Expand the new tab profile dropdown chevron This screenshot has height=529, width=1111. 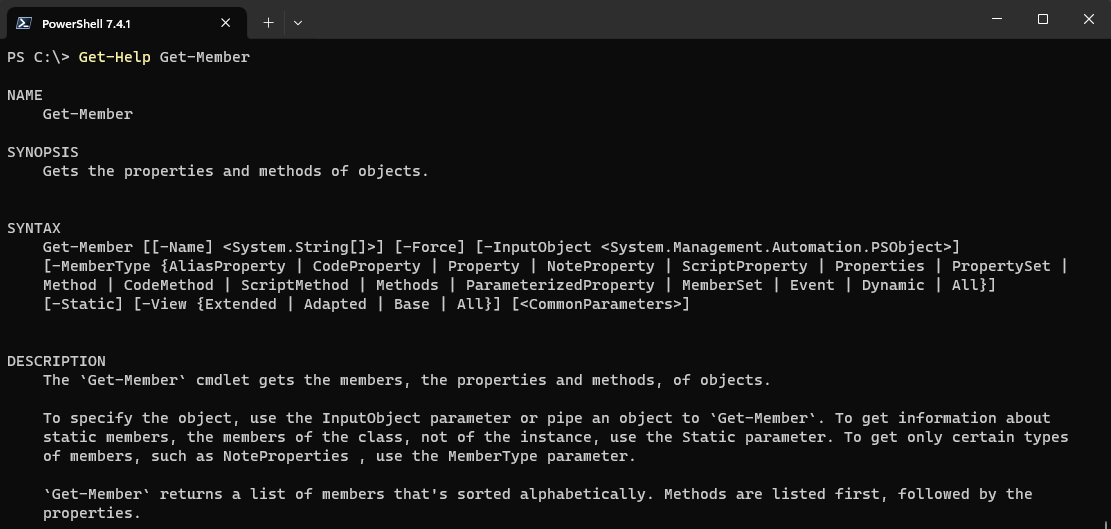pos(298,22)
